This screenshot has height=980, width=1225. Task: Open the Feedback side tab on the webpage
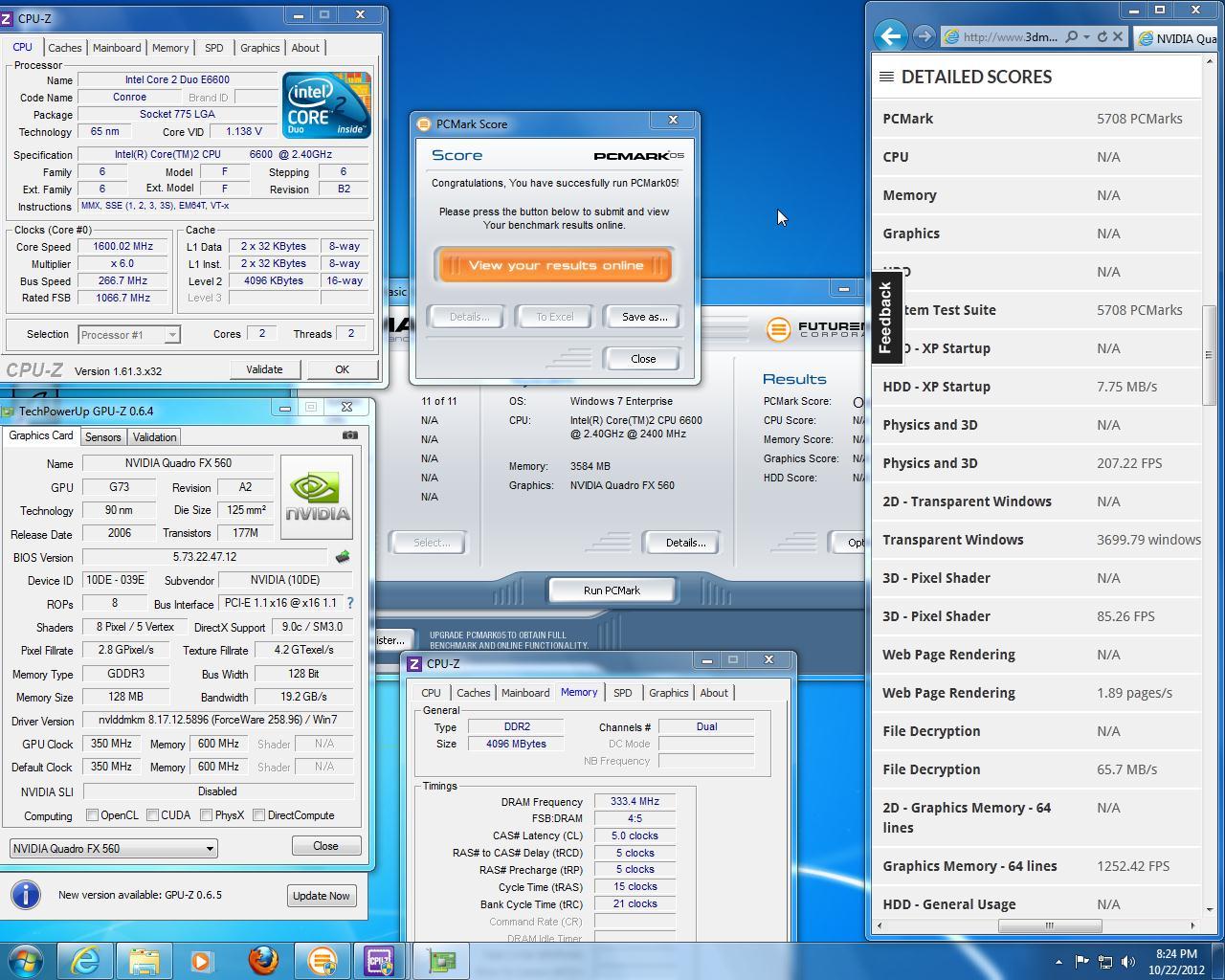(x=885, y=318)
